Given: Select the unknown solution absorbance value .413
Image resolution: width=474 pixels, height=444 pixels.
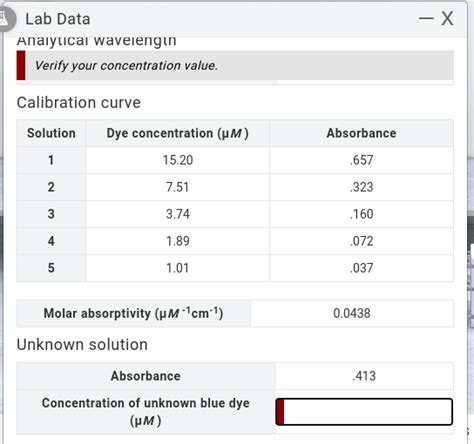Looking at the screenshot, I should coord(364,376).
